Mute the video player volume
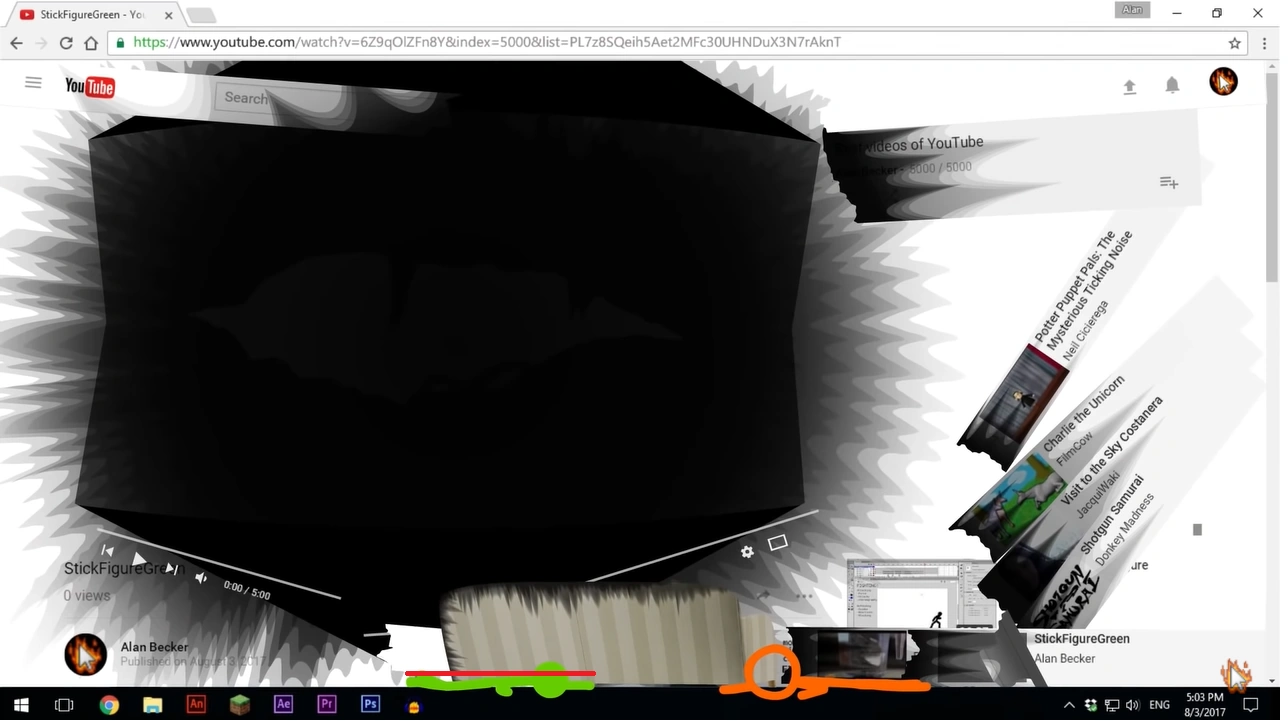This screenshot has height=722, width=1288. tap(201, 578)
